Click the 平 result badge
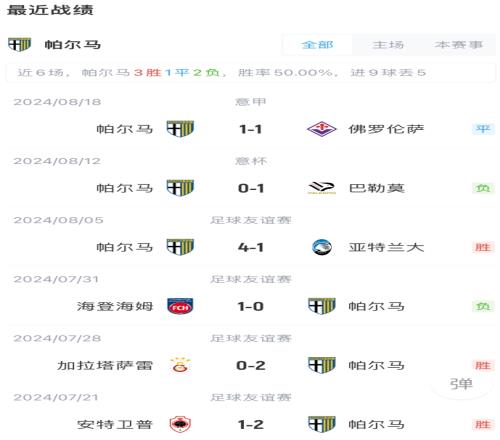Viewport: 500px width, 440px height. (x=483, y=129)
